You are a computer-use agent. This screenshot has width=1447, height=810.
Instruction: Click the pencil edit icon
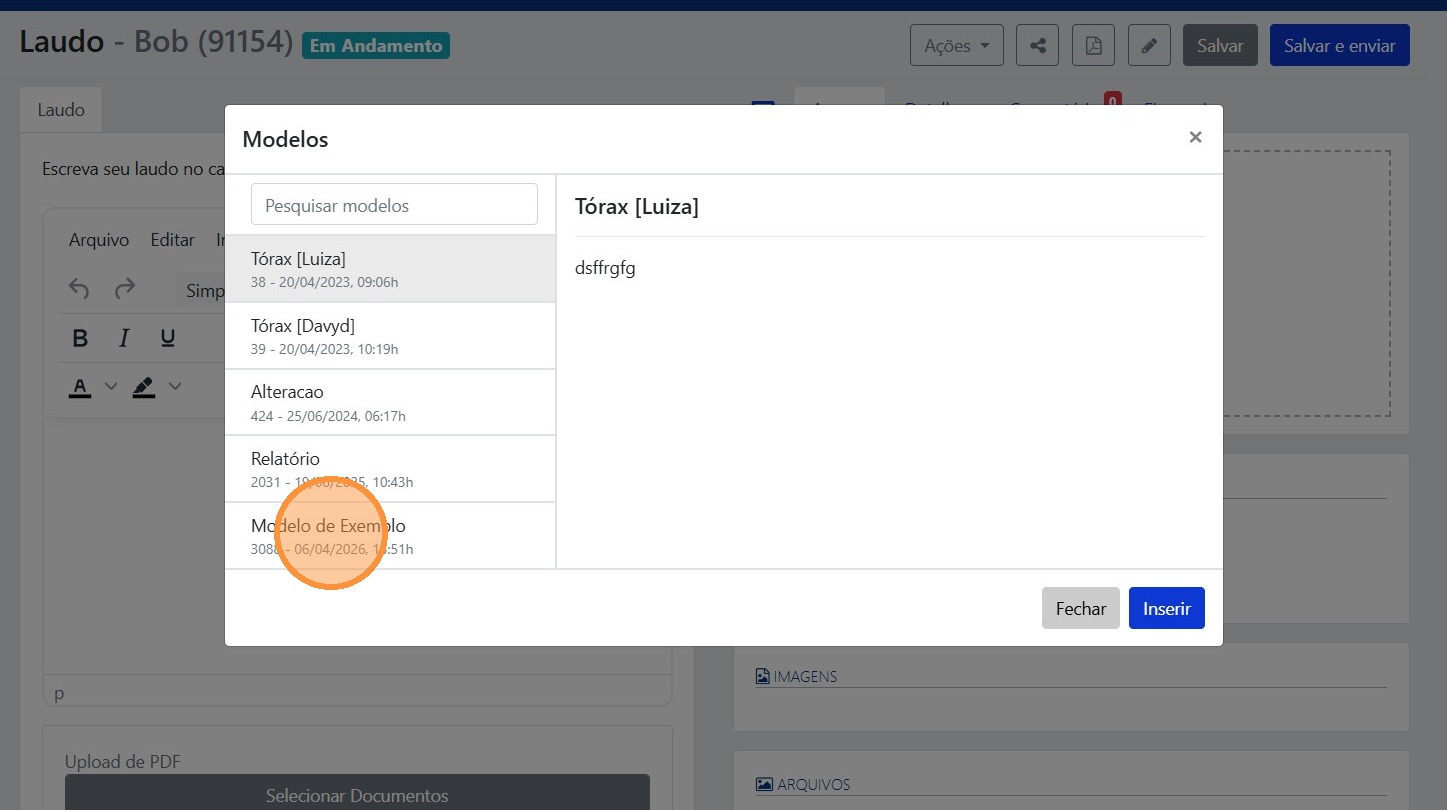pyautogui.click(x=1149, y=46)
